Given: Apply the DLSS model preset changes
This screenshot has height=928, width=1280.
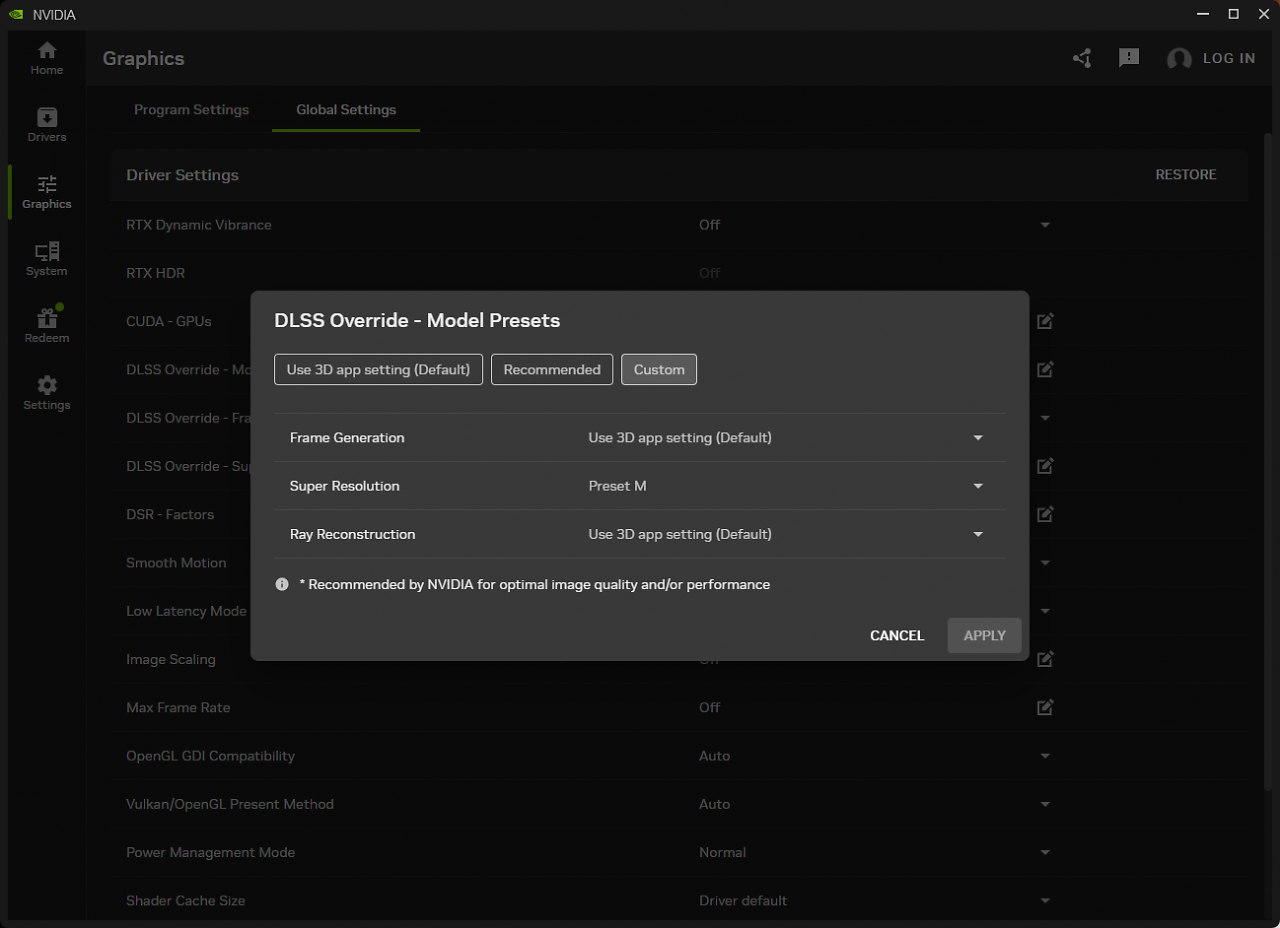Looking at the screenshot, I should tap(984, 636).
